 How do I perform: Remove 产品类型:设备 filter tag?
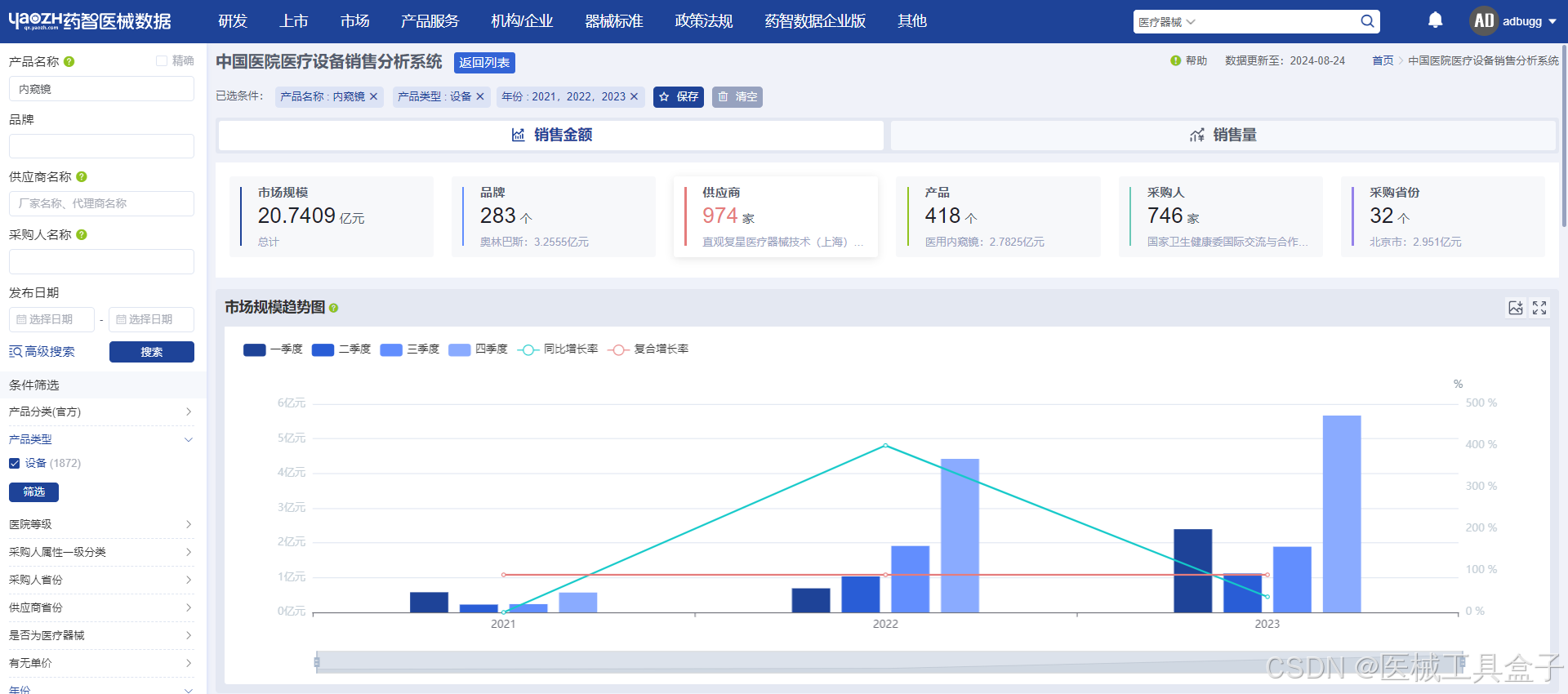click(480, 96)
